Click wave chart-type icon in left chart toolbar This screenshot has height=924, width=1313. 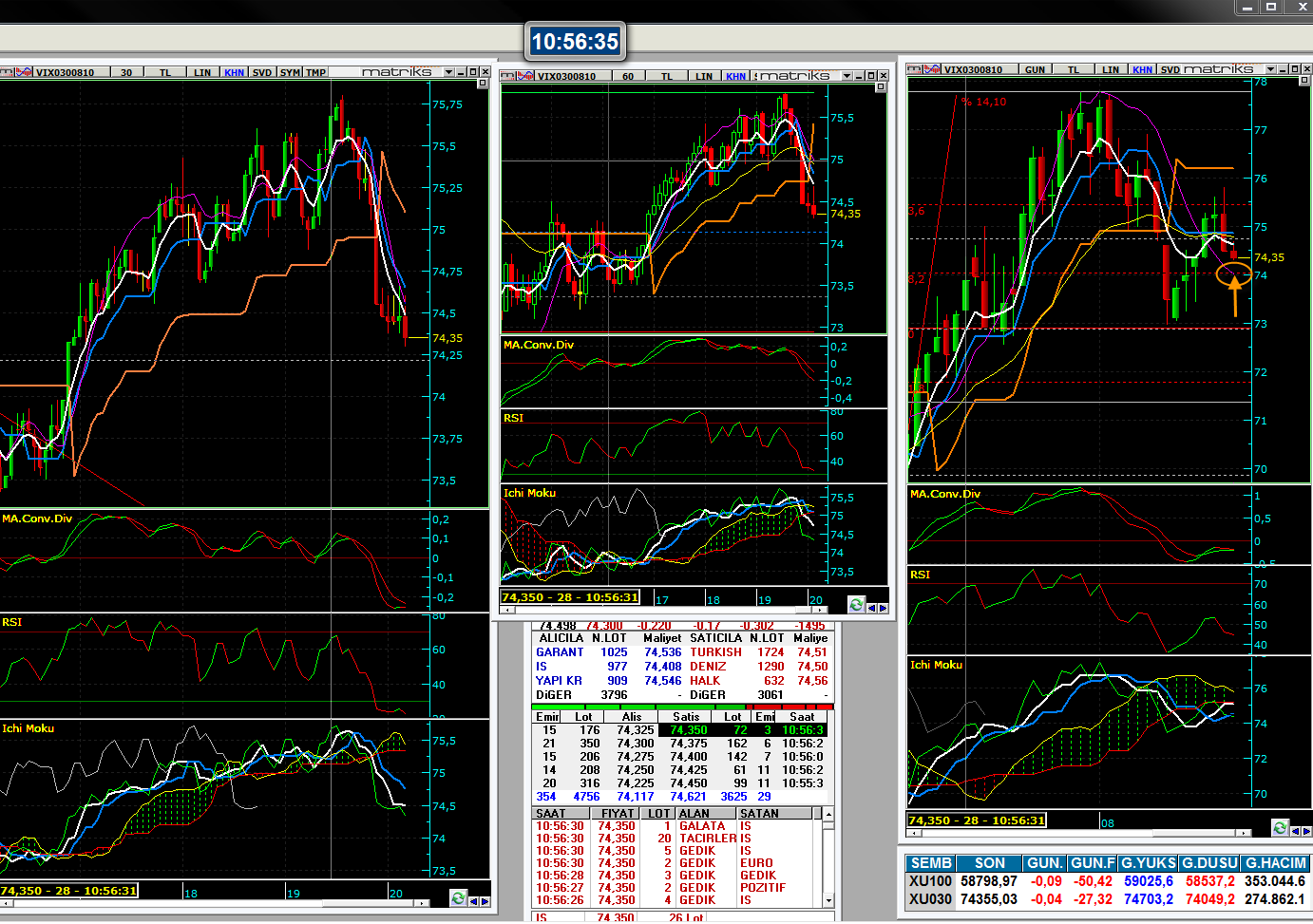[x=23, y=72]
